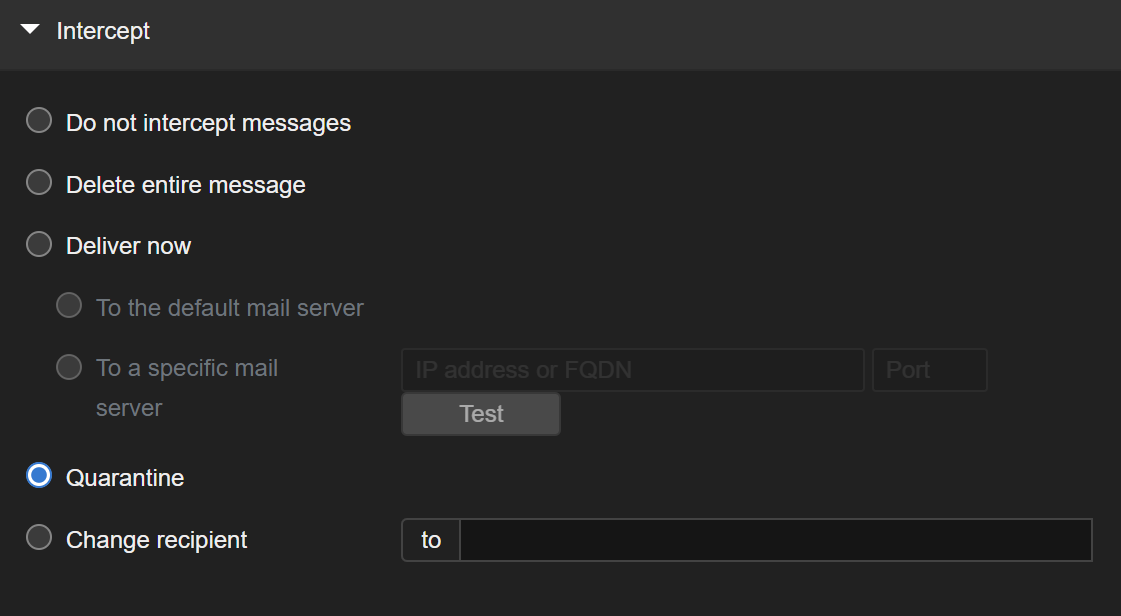
Task: Click the selected Quarantine radio button
Action: tap(39, 476)
